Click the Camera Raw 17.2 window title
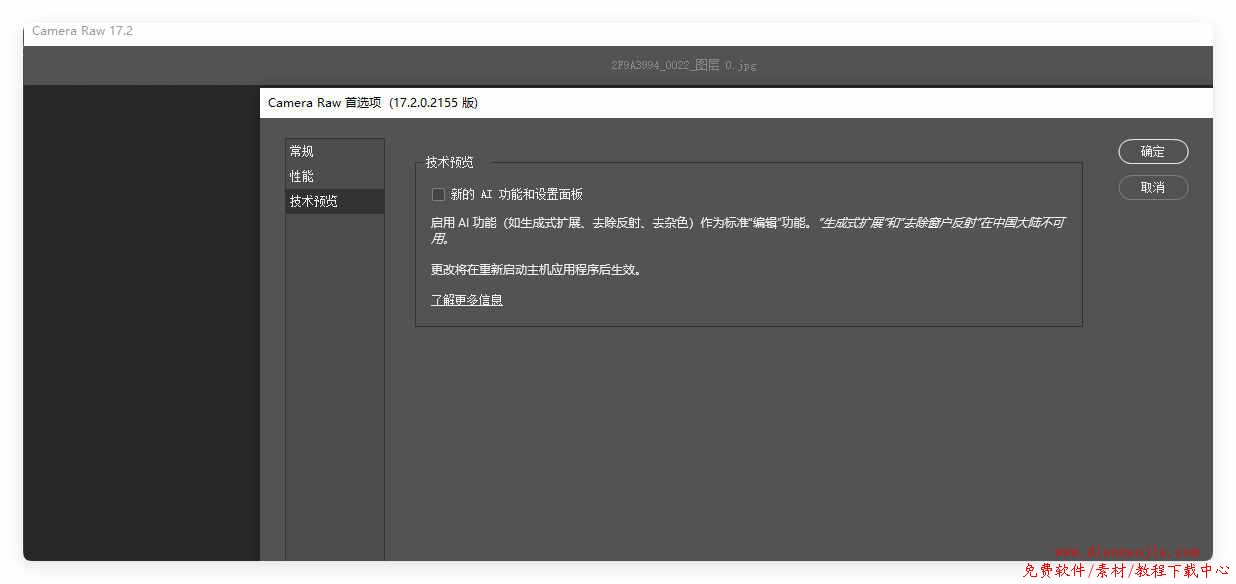The image size is (1236, 584). [x=82, y=31]
